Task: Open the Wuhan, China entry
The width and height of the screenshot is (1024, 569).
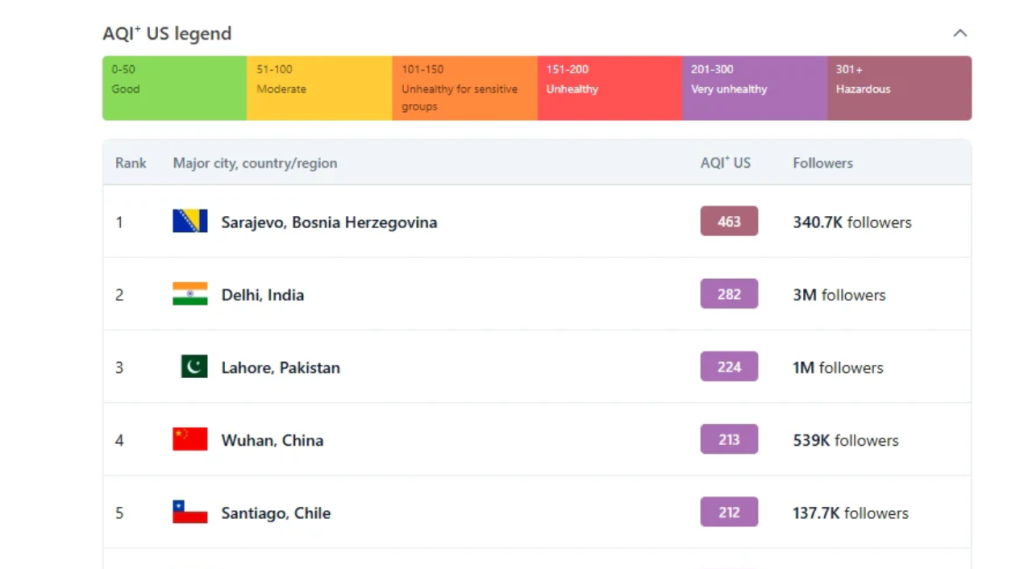Action: pos(272,441)
